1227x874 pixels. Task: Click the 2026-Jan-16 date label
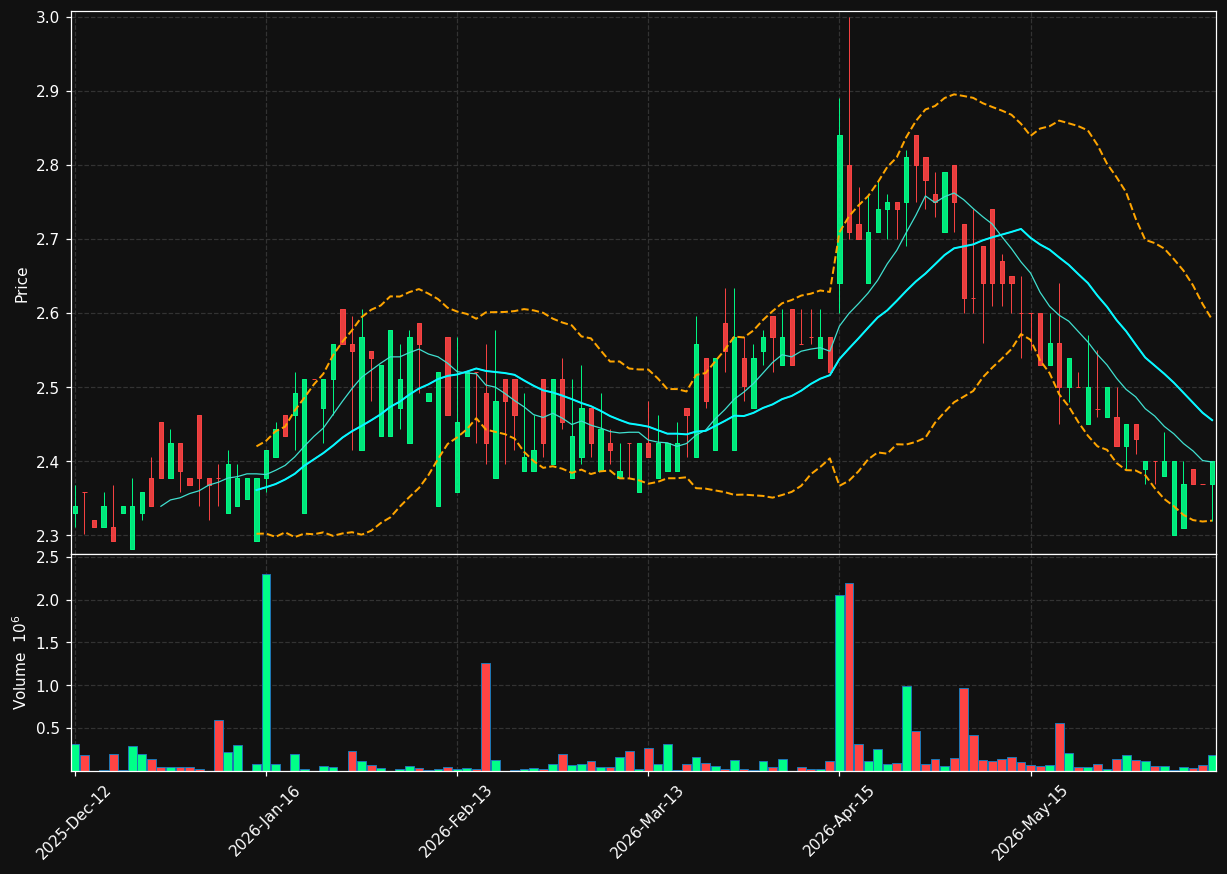point(264,822)
